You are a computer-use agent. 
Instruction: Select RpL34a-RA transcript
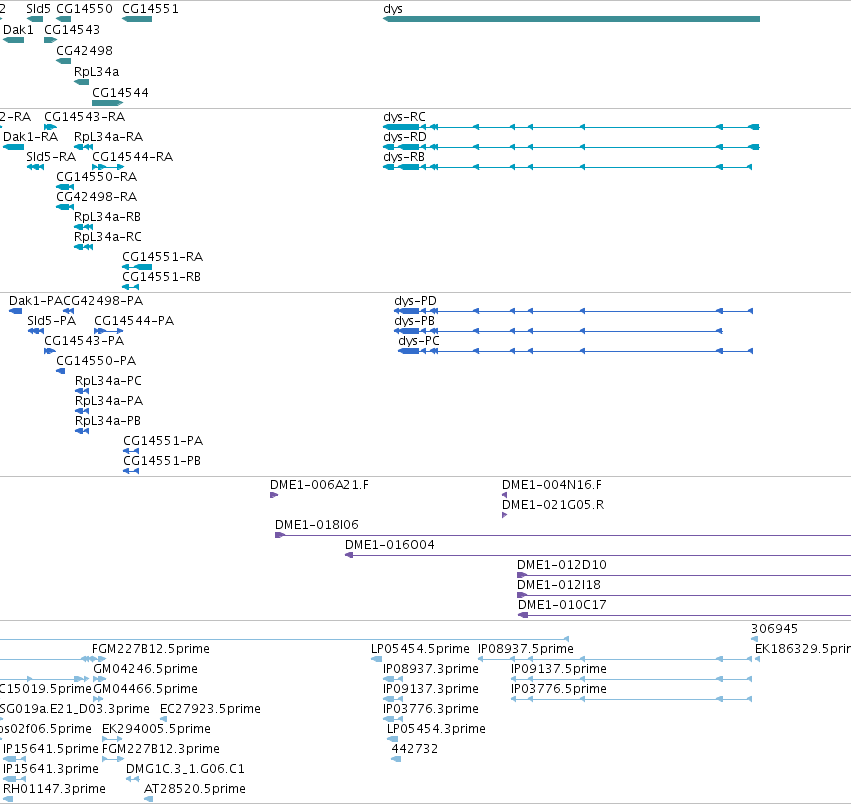point(84,147)
